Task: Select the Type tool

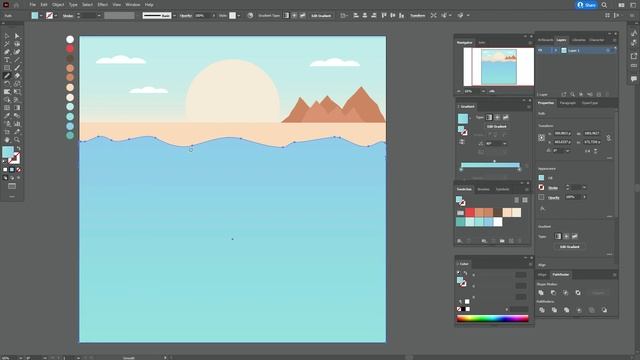Action: point(7,60)
